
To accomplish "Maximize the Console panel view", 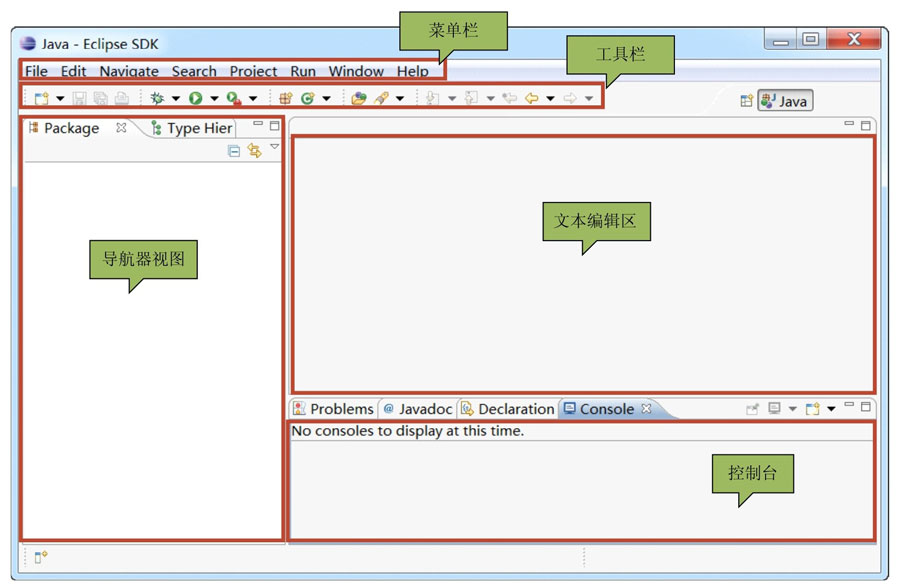I will pyautogui.click(x=866, y=407).
